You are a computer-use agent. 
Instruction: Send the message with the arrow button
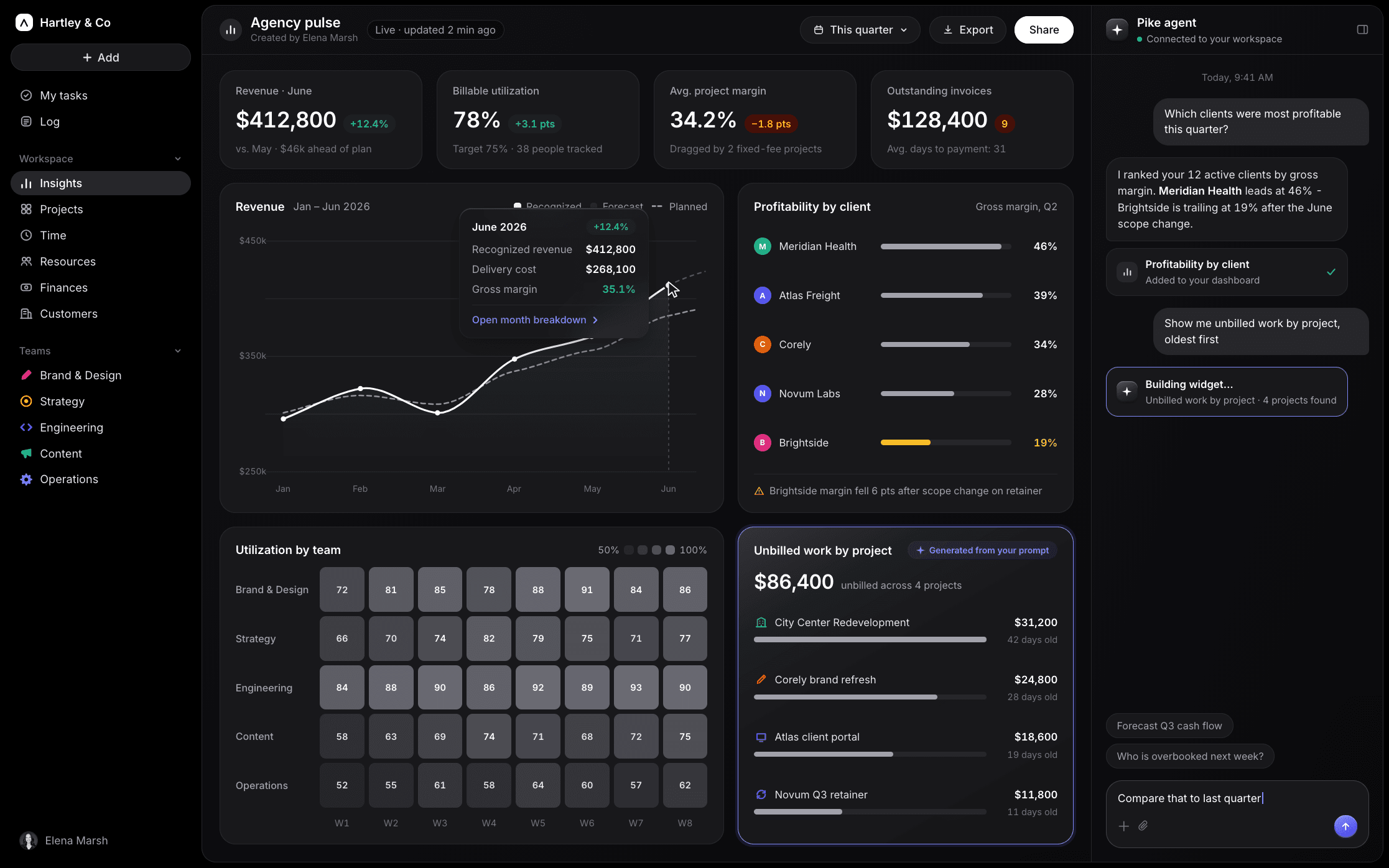point(1345,826)
